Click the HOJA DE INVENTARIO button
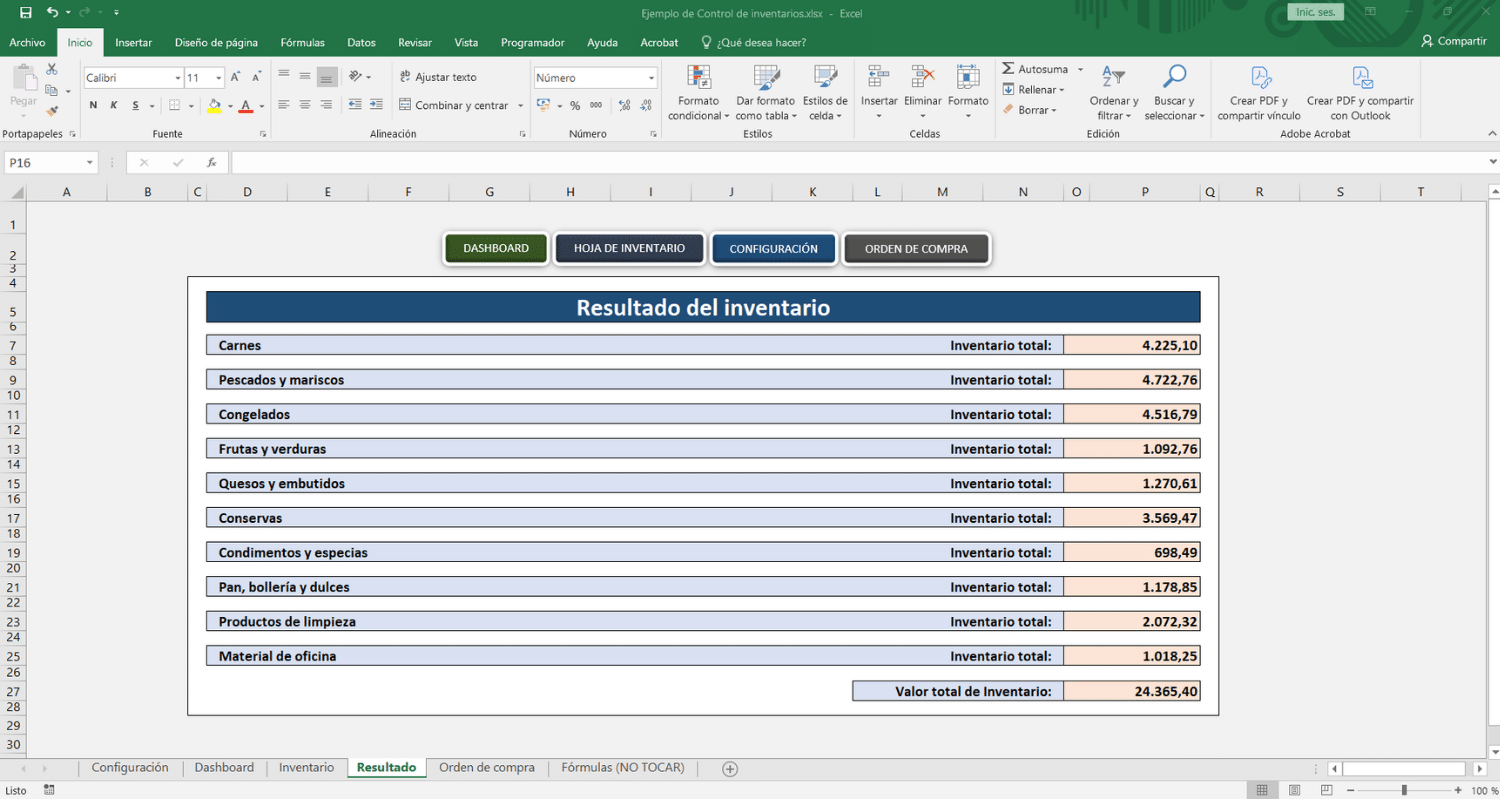Image resolution: width=1500 pixels, height=799 pixels. [x=629, y=248]
